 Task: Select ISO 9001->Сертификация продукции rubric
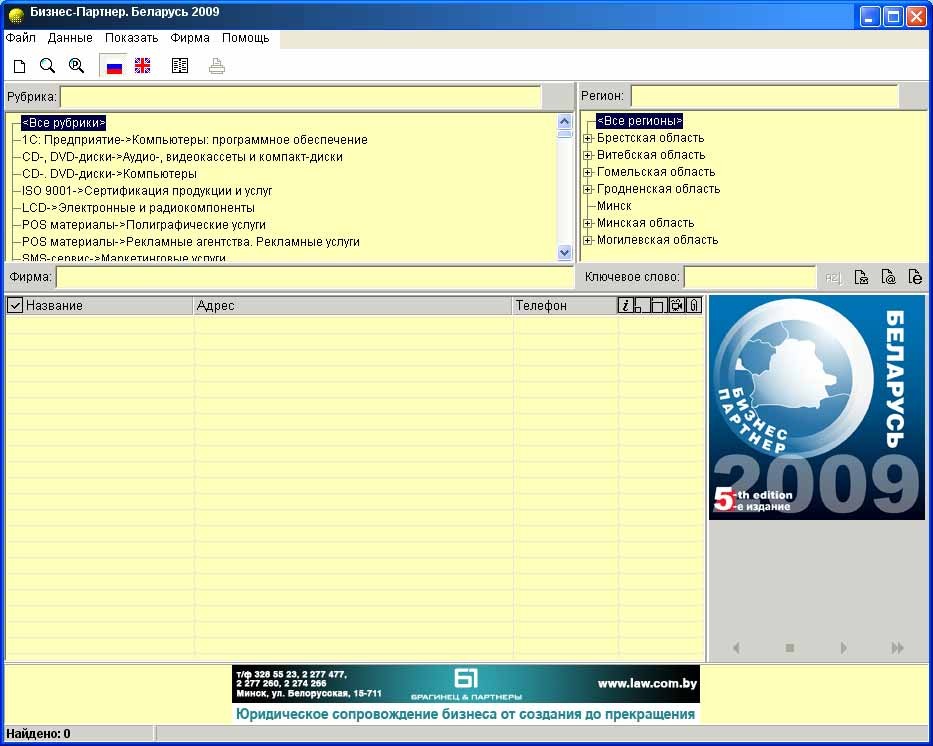coord(147,191)
